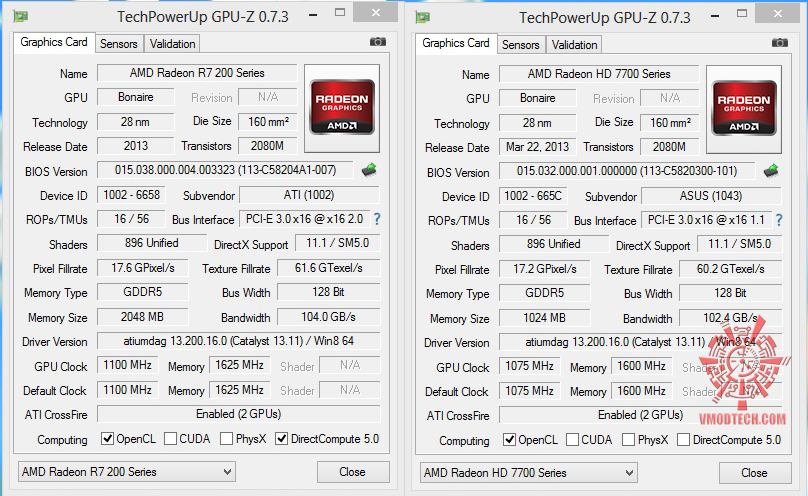
Task: Click GPU-Z title bar app icon in left window
Action: point(21,16)
